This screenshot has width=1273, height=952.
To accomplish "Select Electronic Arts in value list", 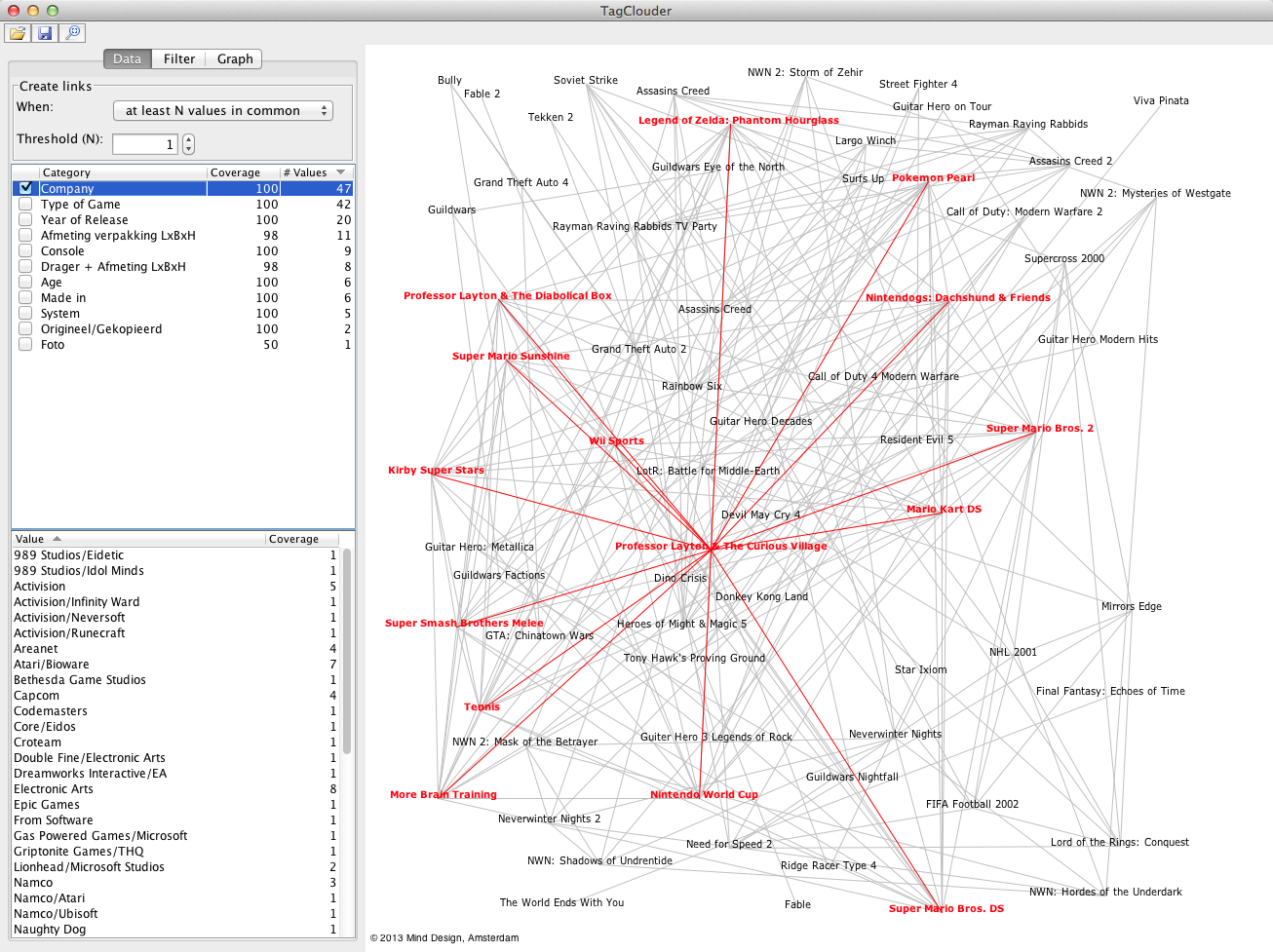I will [x=54, y=789].
